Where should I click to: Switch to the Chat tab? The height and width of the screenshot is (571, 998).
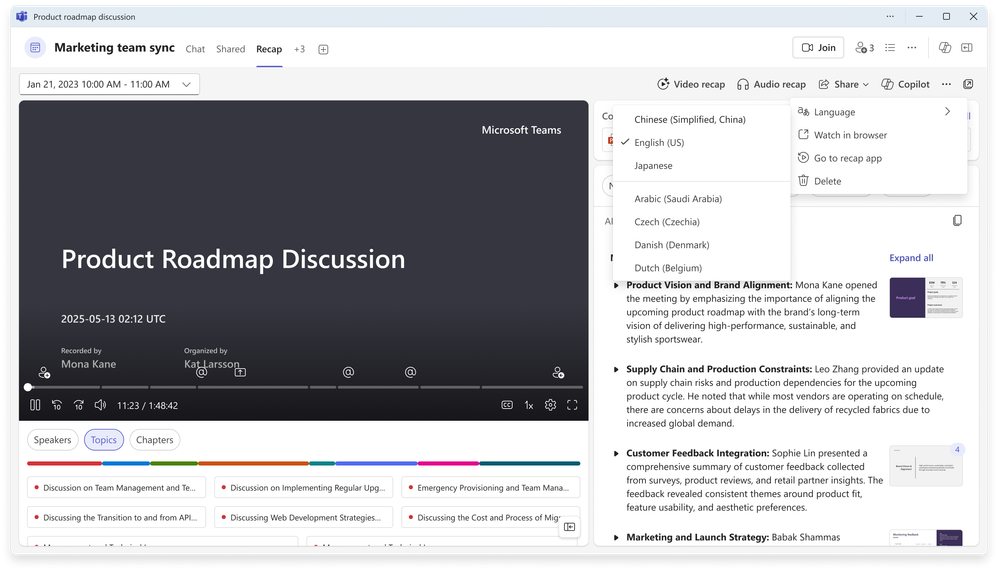195,49
